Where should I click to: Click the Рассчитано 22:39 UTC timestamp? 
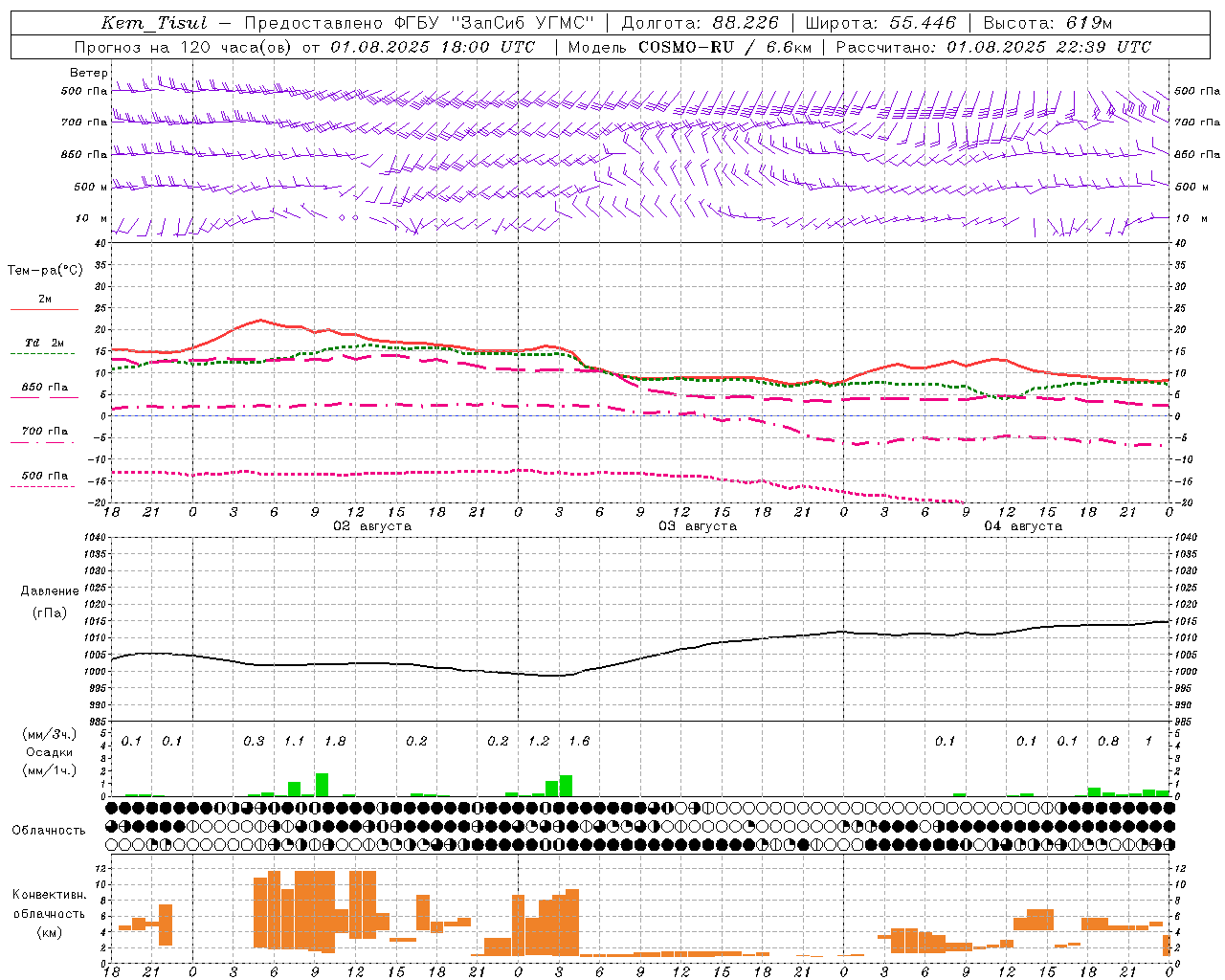pos(993,47)
